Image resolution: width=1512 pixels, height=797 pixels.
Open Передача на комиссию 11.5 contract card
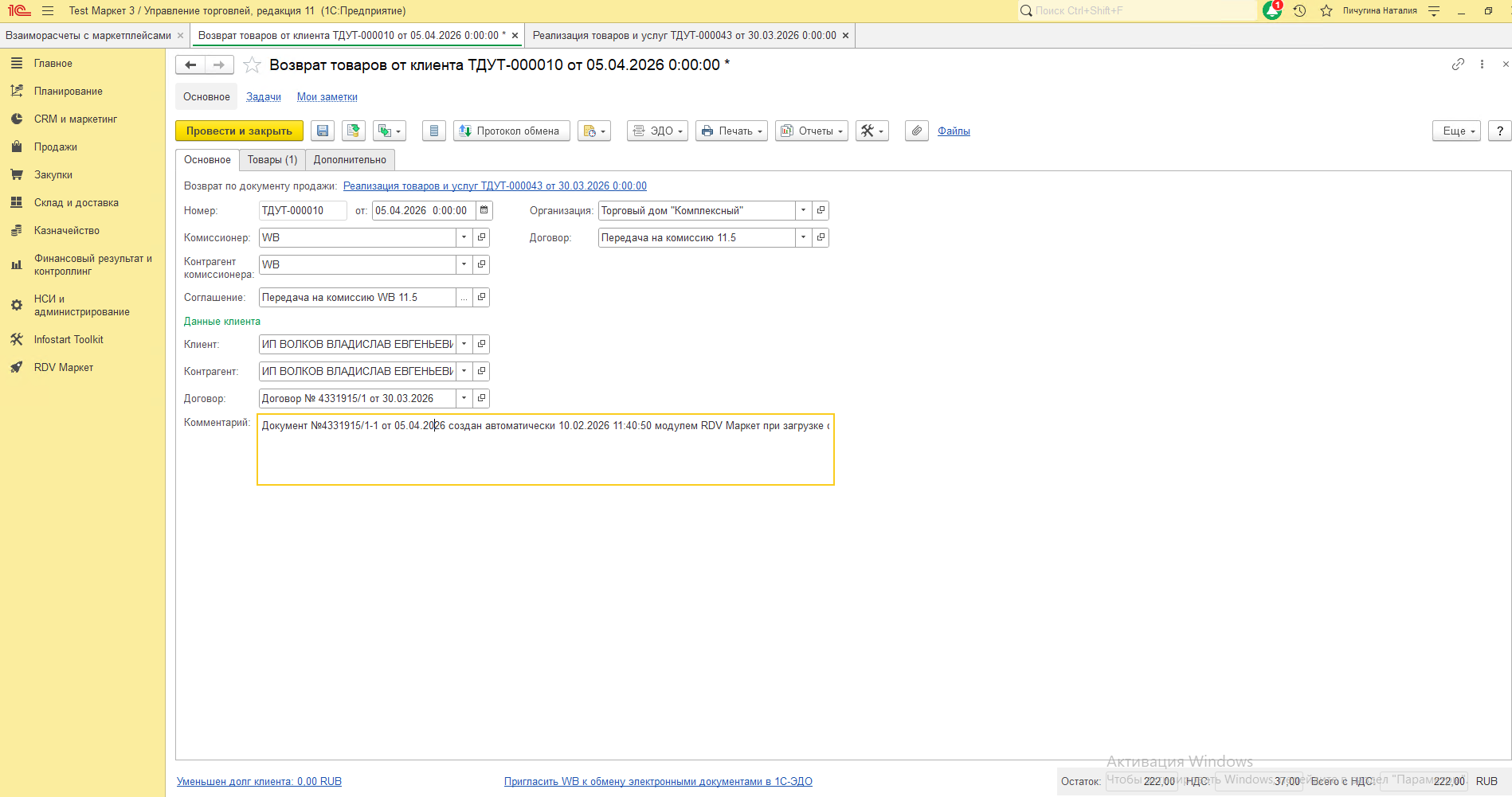821,237
